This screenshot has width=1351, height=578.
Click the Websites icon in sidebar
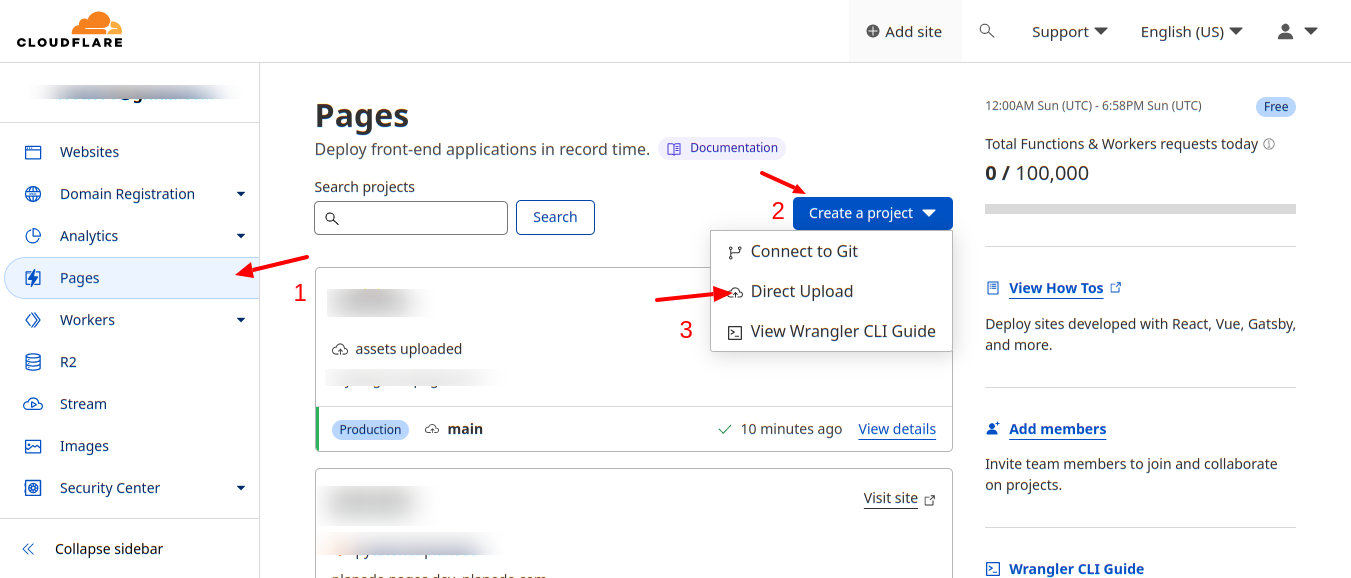click(x=33, y=152)
